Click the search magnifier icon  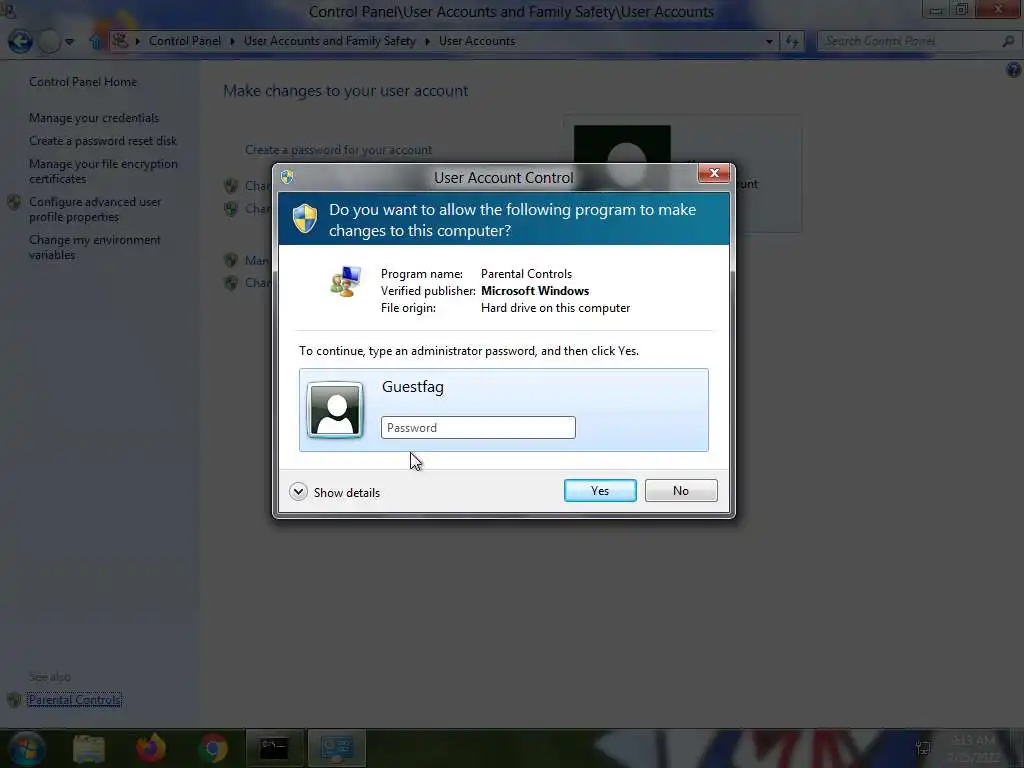(1008, 41)
